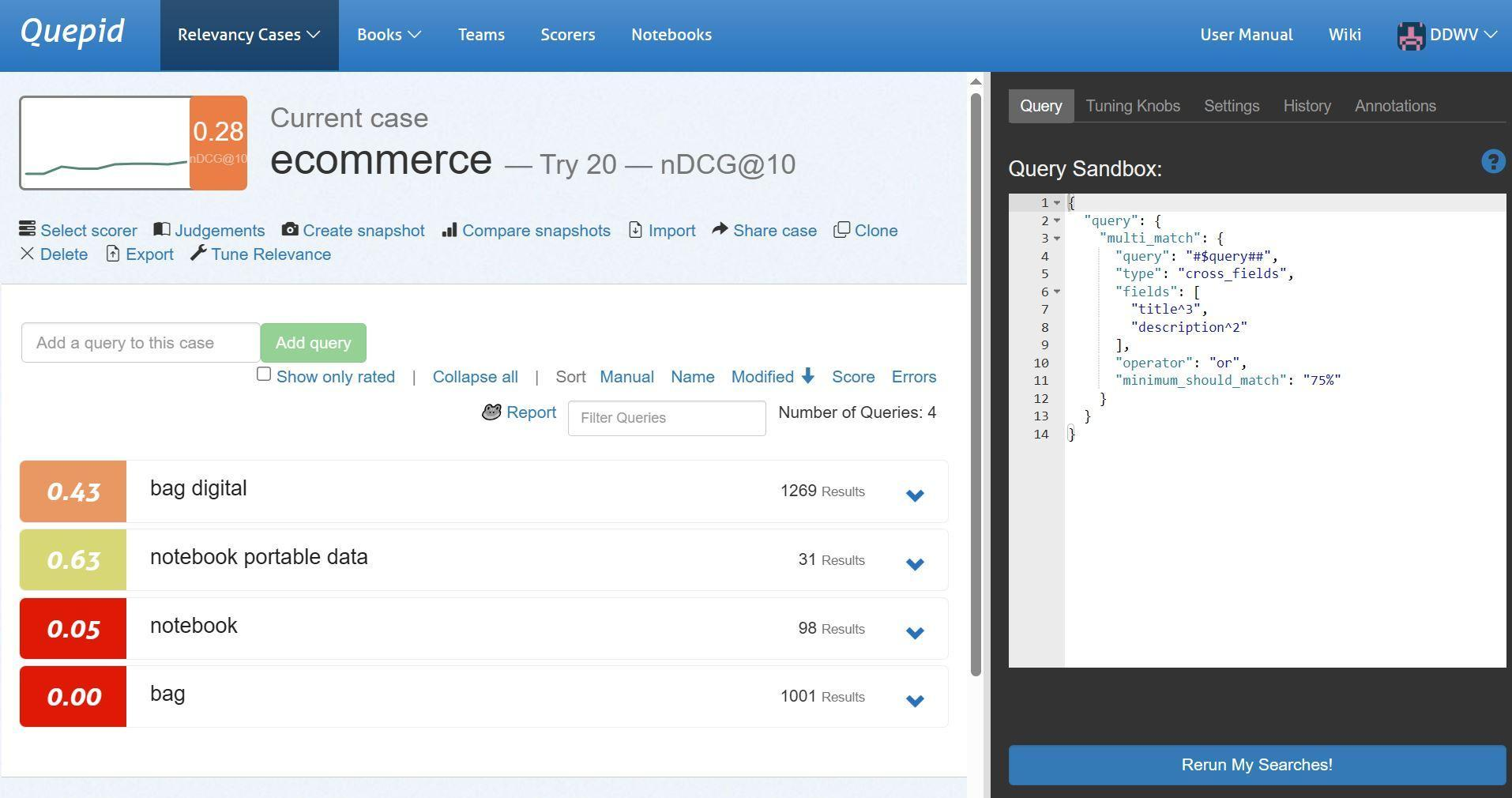Click the Create snapshot camera icon
The image size is (1512, 798).
click(290, 229)
